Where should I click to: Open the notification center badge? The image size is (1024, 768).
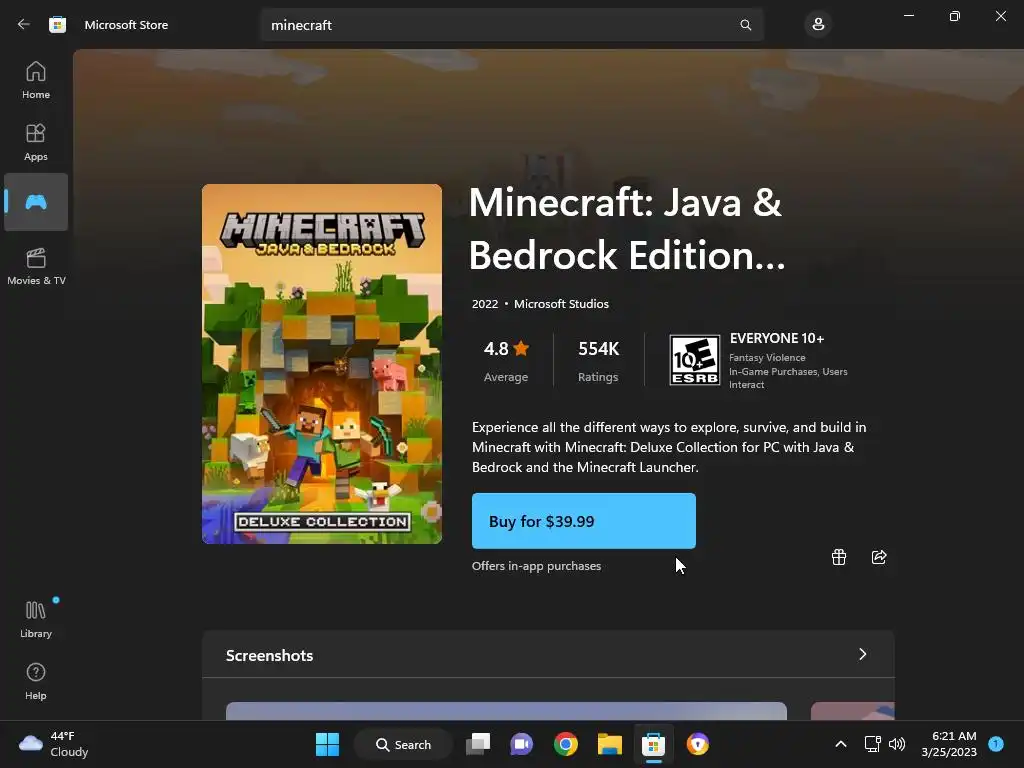pyautogui.click(x=996, y=744)
